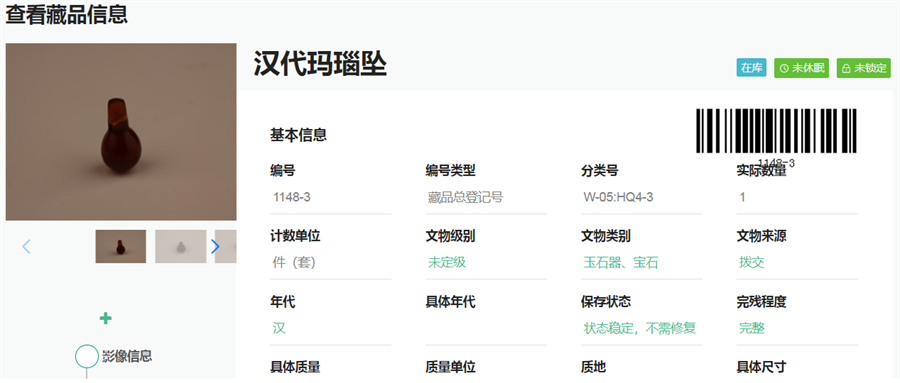Viewport: 900px width, 383px height.
Task: Click the 未休眠 status badge
Action: coord(801,68)
